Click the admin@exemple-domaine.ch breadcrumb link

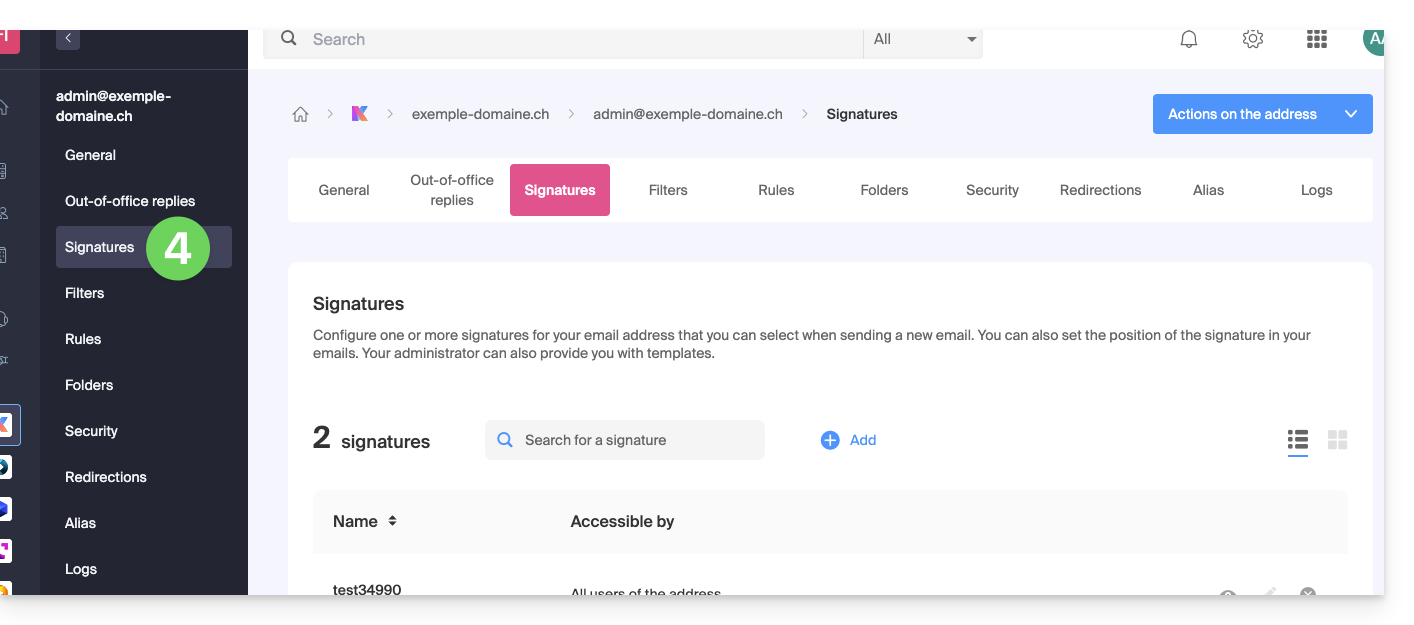tap(688, 114)
